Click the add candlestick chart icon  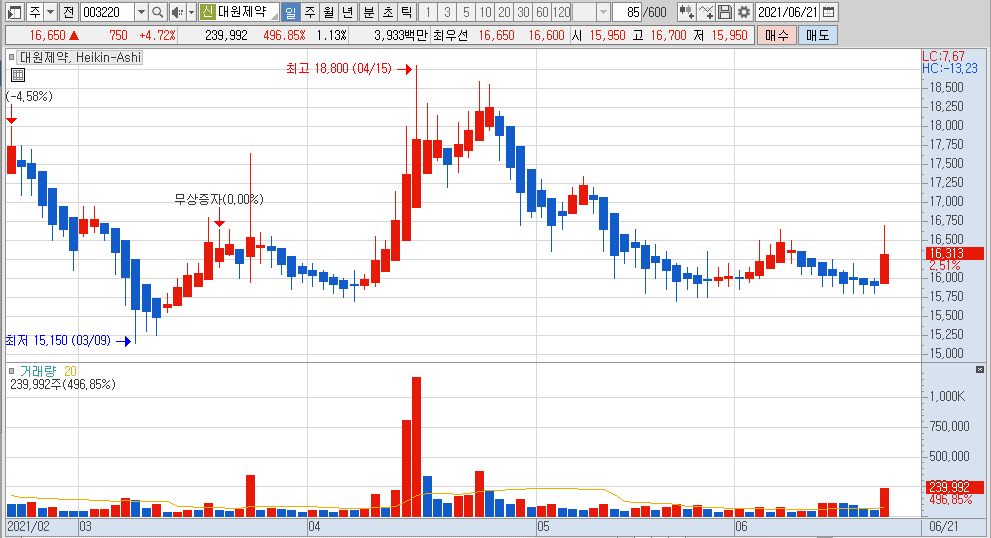(686, 11)
